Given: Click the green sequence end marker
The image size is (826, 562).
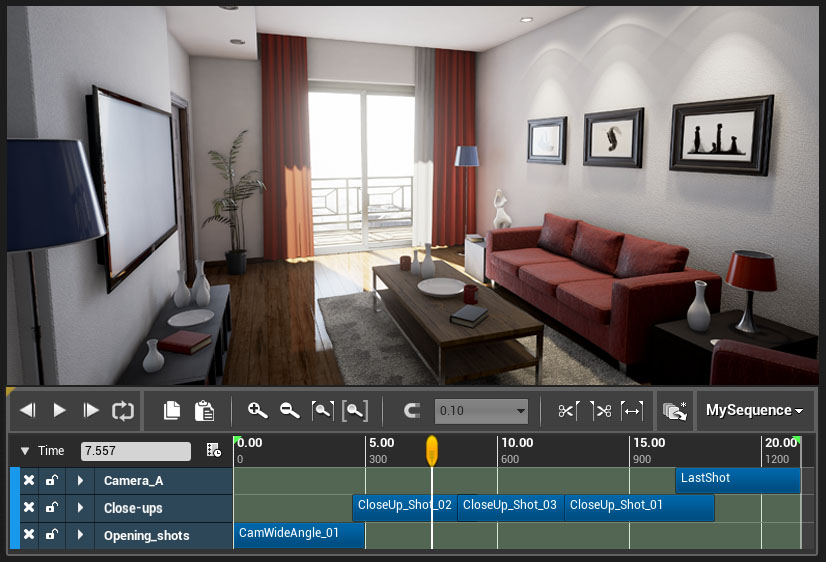Looking at the screenshot, I should pyautogui.click(x=798, y=440).
